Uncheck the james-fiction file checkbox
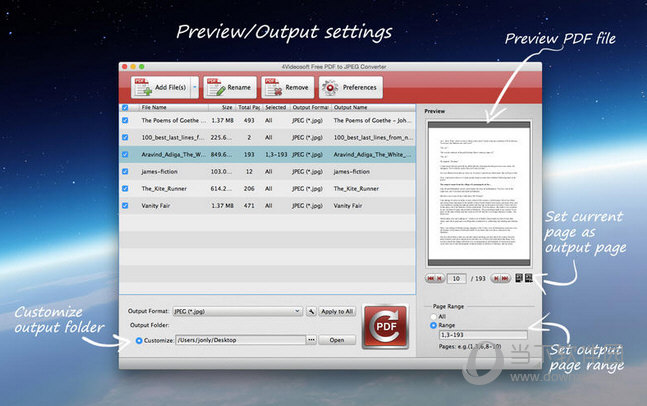This screenshot has height=406, width=647. pyautogui.click(x=125, y=171)
